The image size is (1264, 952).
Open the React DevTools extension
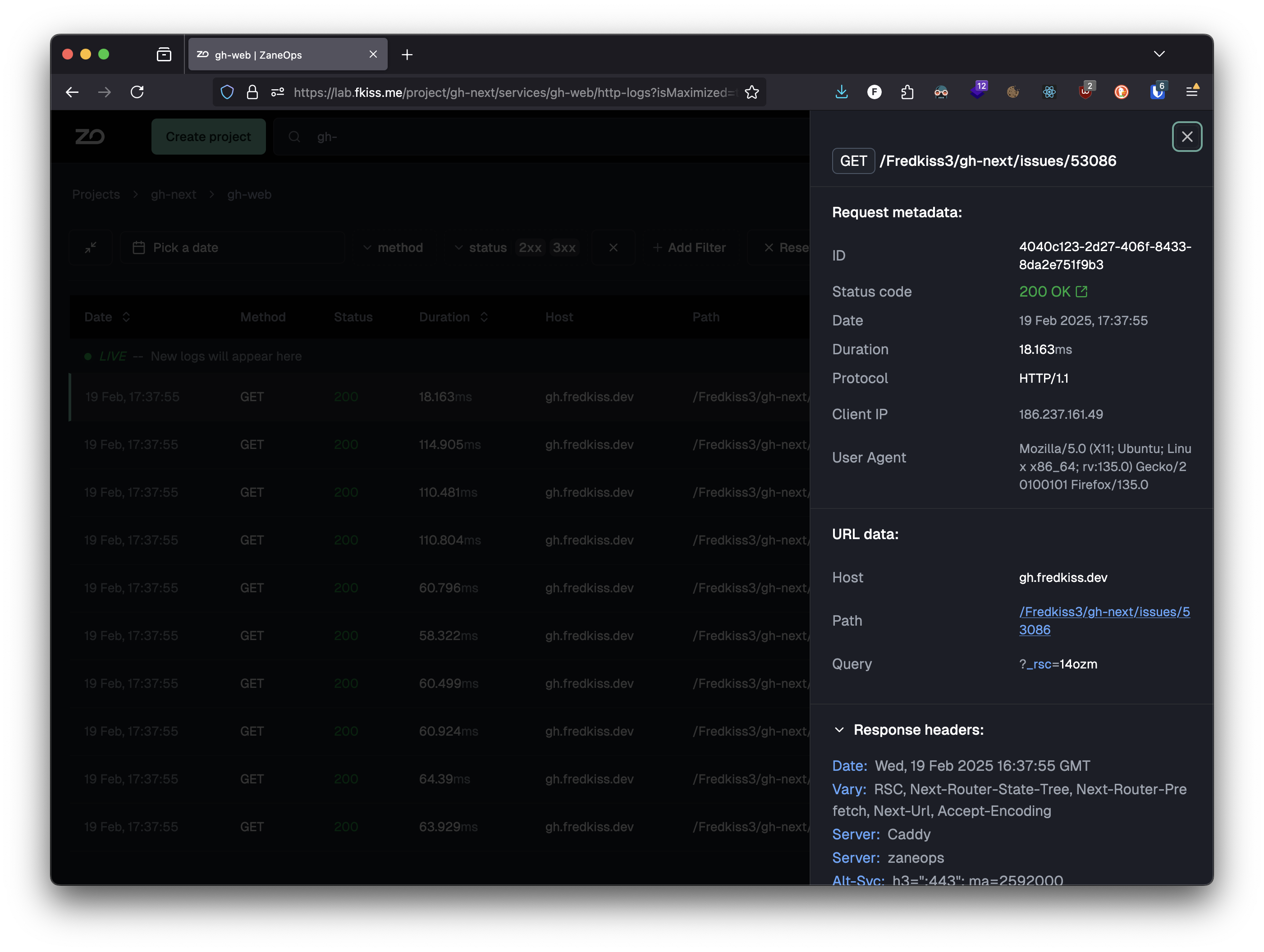point(1049,92)
